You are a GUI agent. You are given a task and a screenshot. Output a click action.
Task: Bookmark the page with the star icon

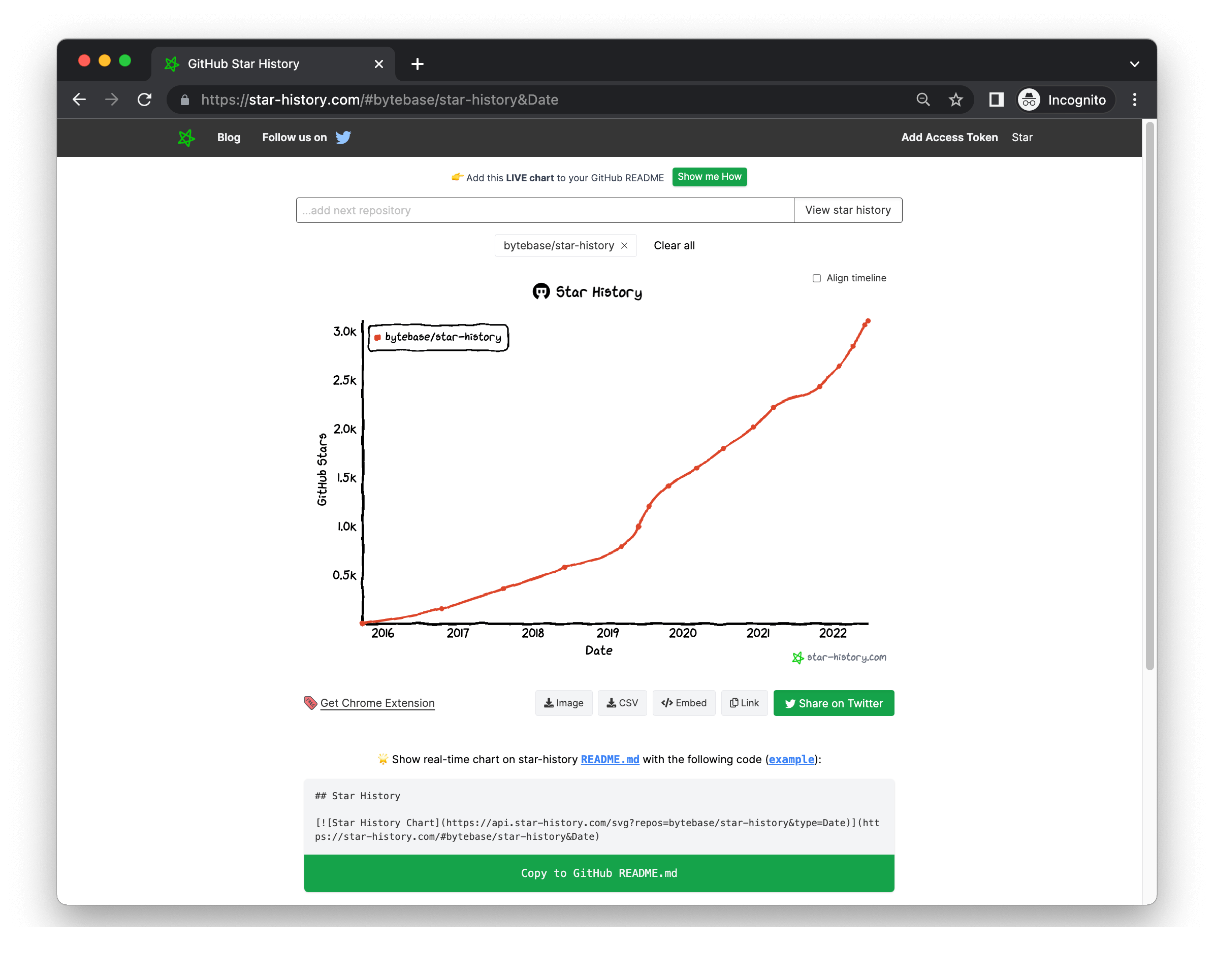point(955,100)
